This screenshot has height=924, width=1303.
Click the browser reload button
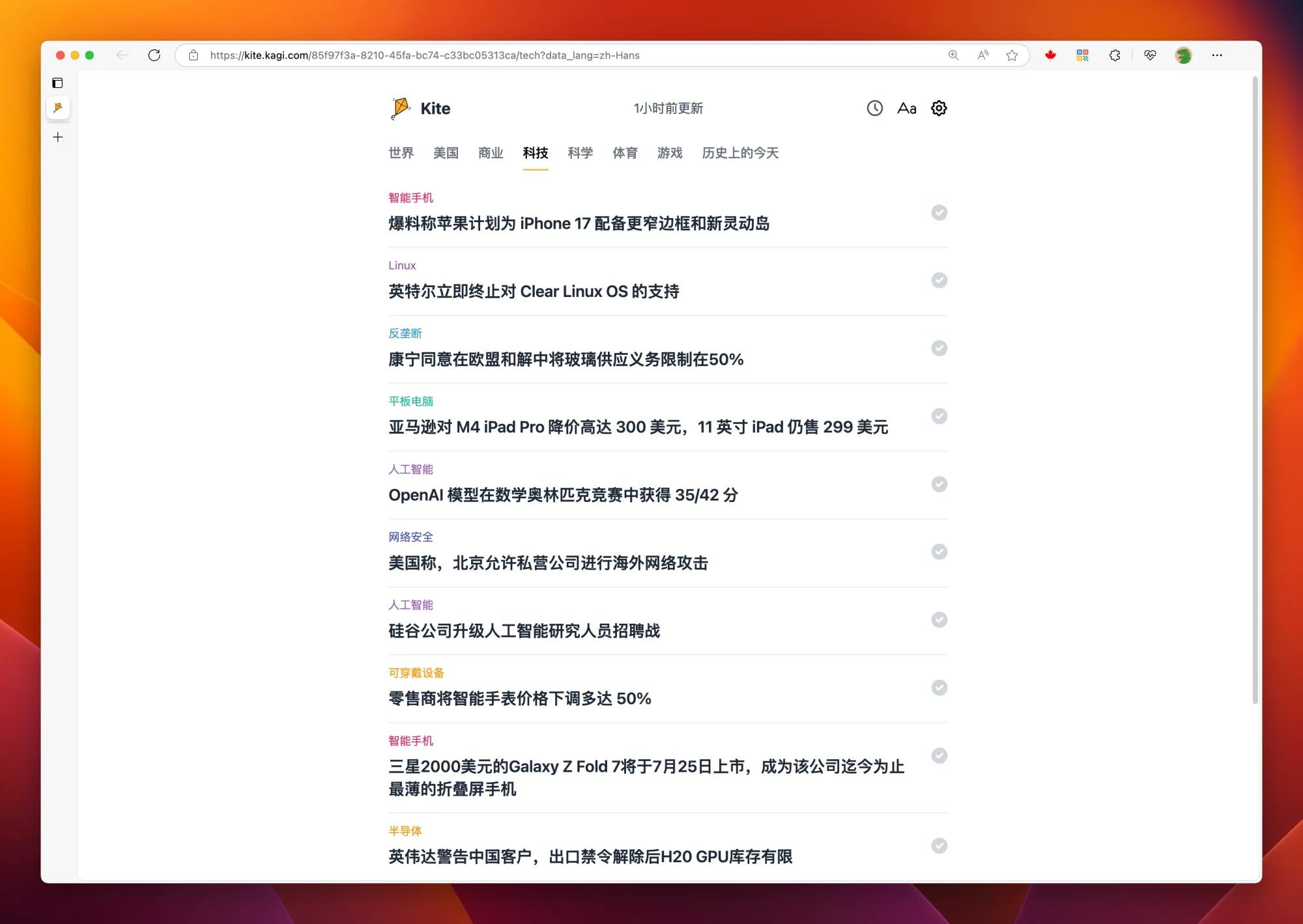click(154, 55)
